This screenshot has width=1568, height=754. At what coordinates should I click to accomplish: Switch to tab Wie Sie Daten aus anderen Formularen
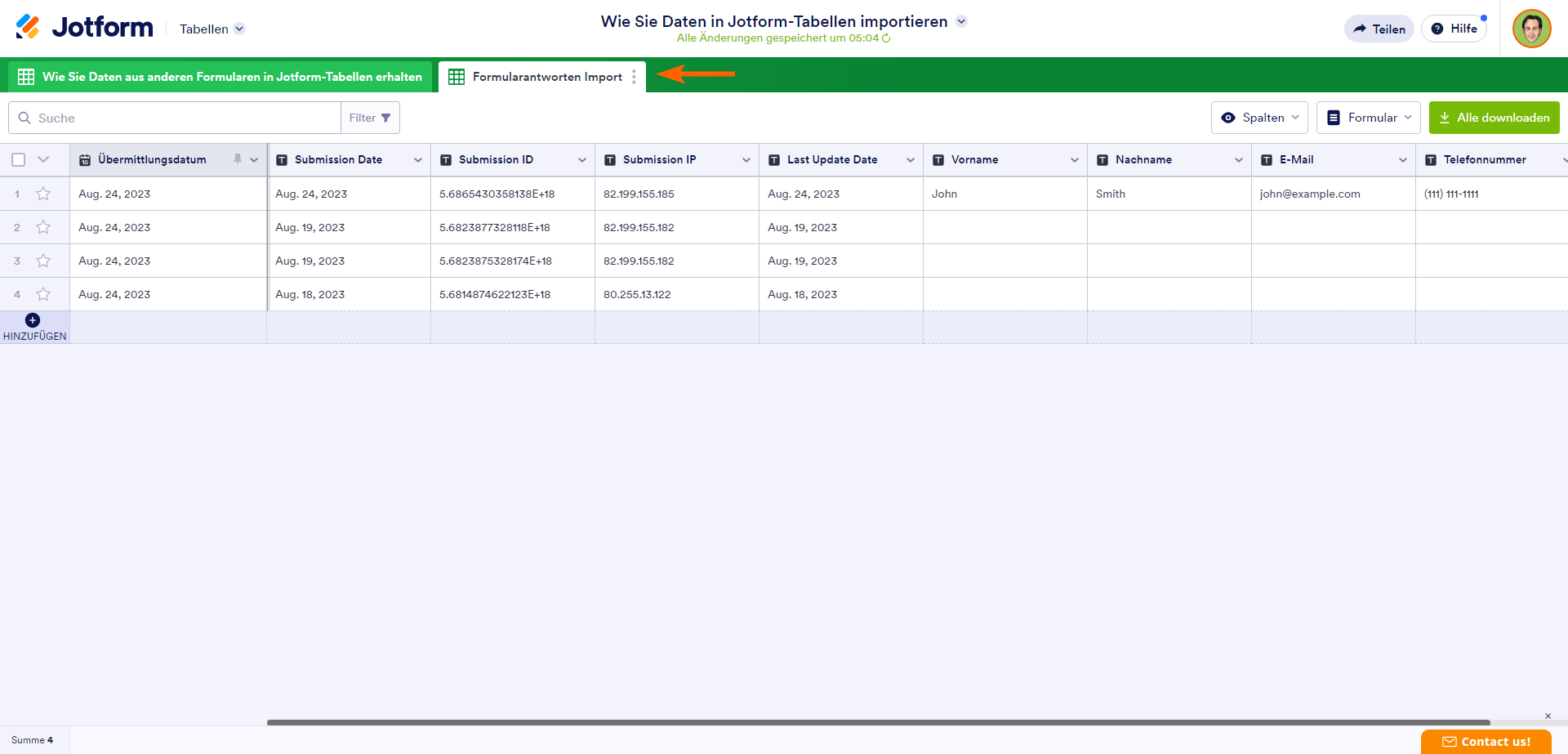(220, 77)
